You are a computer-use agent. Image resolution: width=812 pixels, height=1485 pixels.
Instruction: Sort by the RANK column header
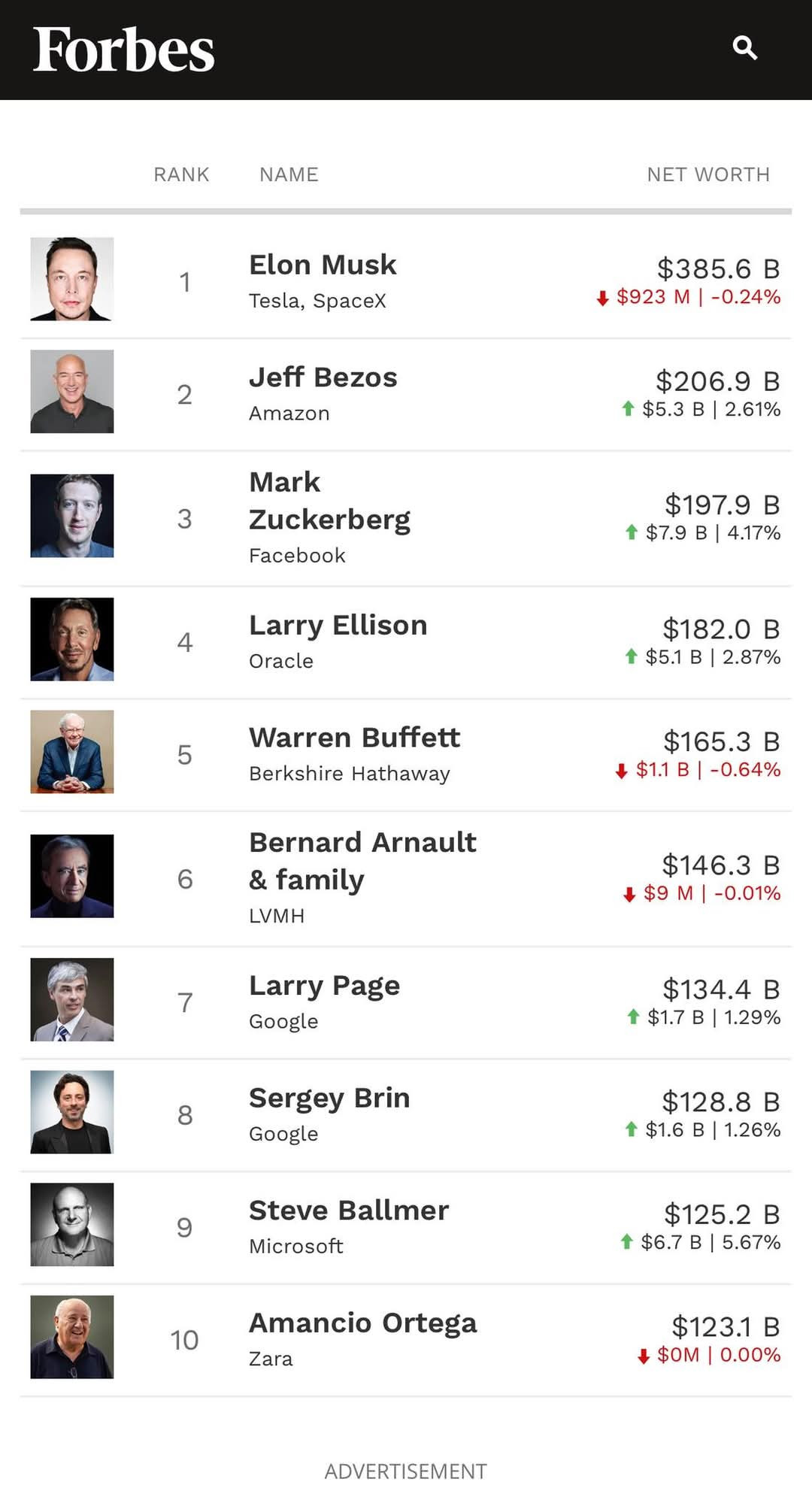click(181, 174)
